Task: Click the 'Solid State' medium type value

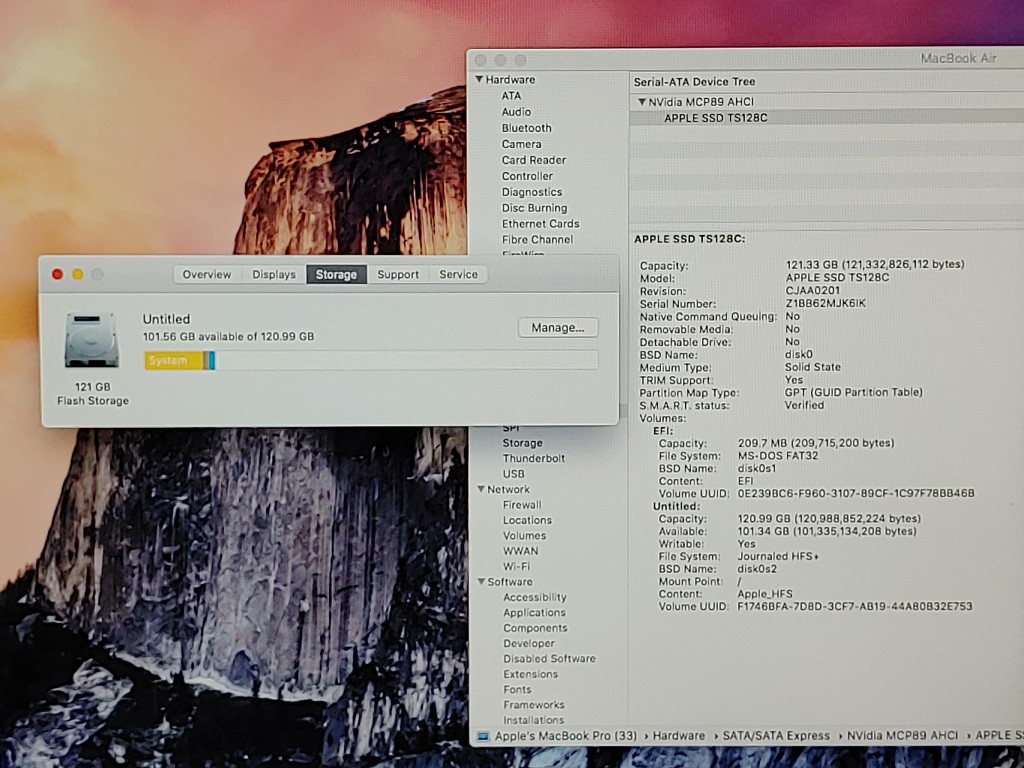Action: coord(812,367)
